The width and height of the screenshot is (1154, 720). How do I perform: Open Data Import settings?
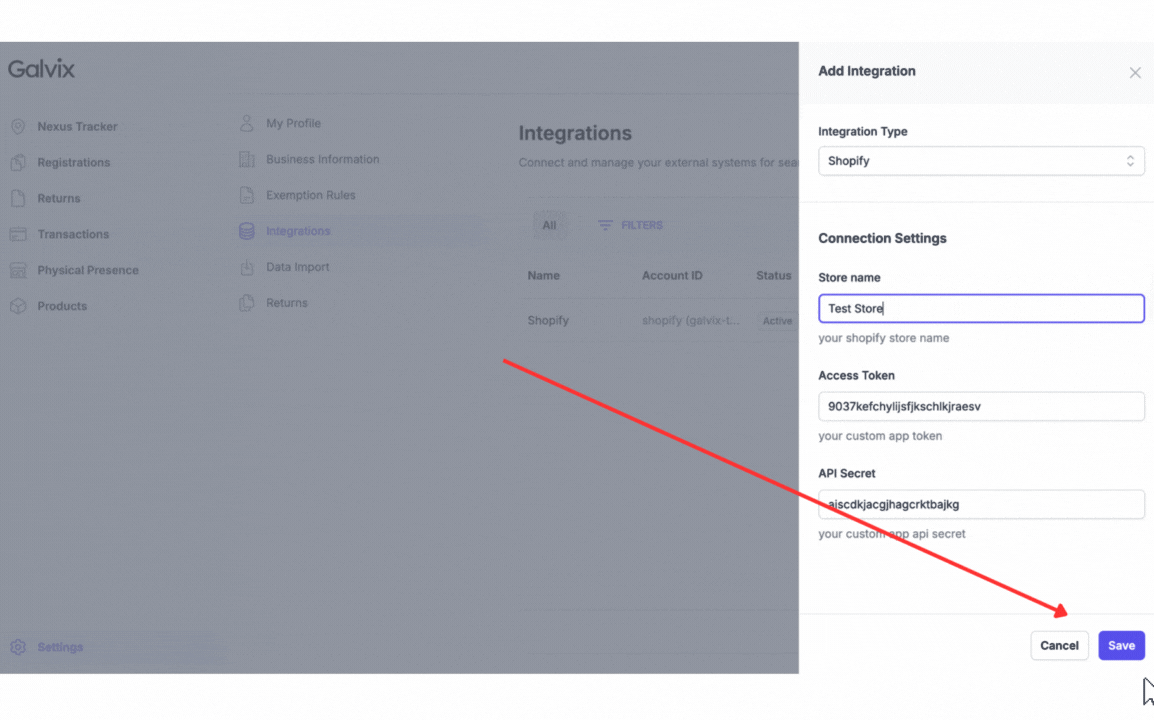[297, 267]
